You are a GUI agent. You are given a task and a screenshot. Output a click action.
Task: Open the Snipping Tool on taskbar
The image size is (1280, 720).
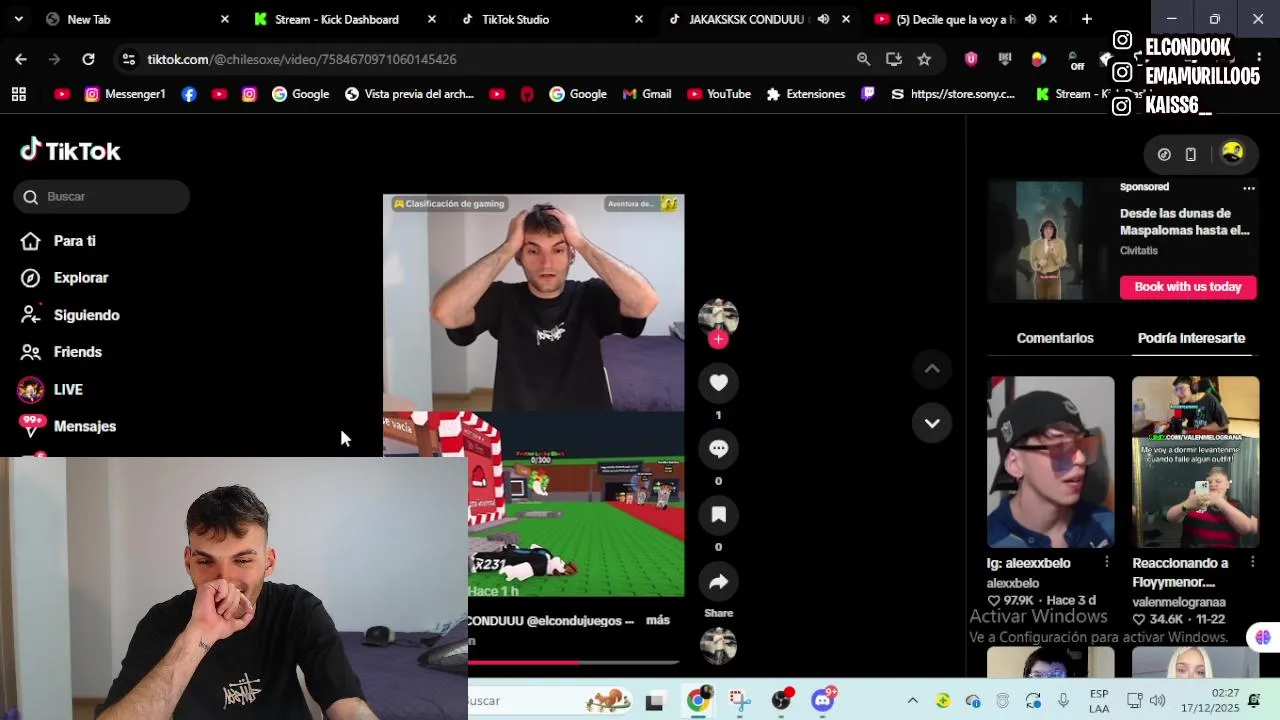[740, 700]
